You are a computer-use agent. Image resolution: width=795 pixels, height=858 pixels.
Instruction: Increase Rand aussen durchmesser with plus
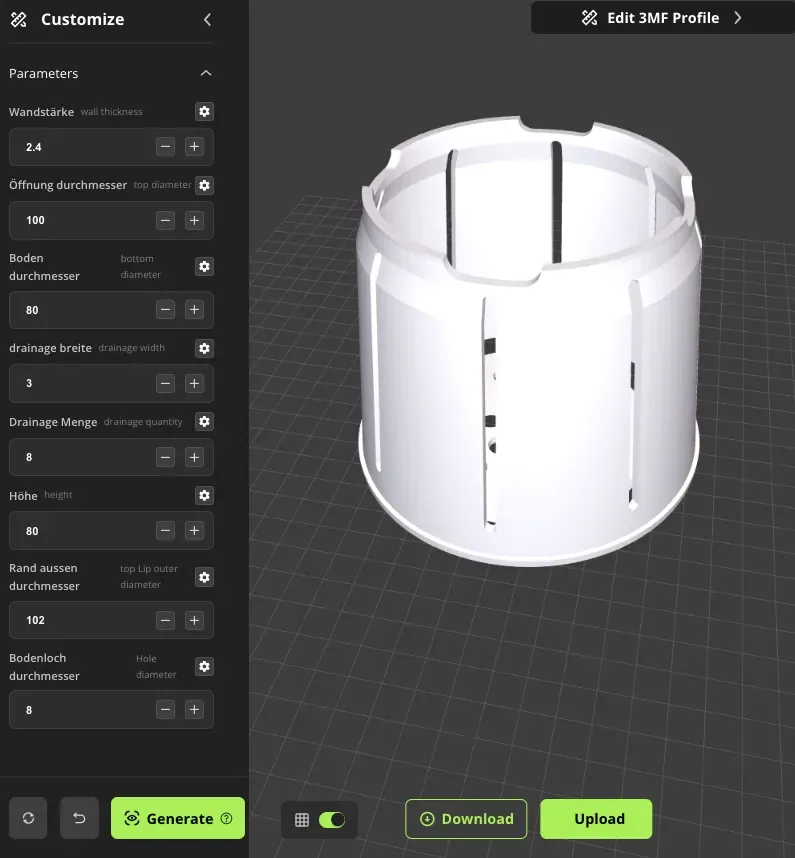coord(194,620)
